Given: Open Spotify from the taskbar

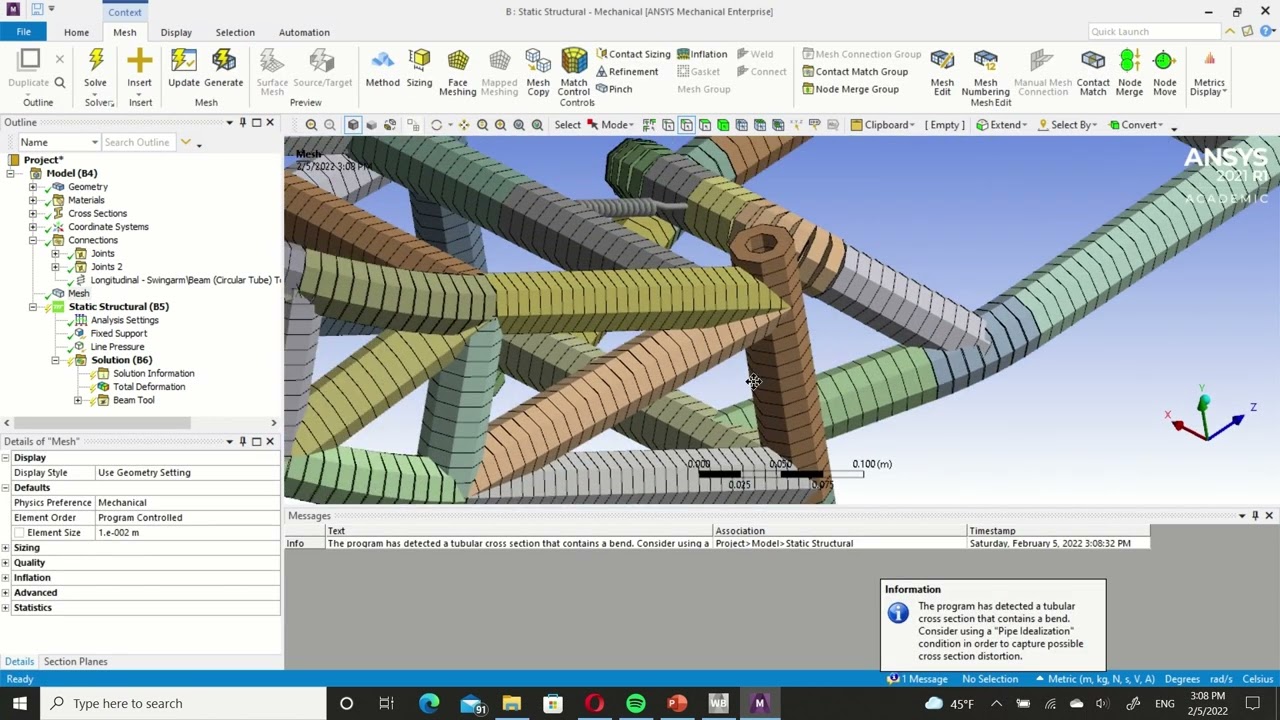Looking at the screenshot, I should pyautogui.click(x=636, y=703).
